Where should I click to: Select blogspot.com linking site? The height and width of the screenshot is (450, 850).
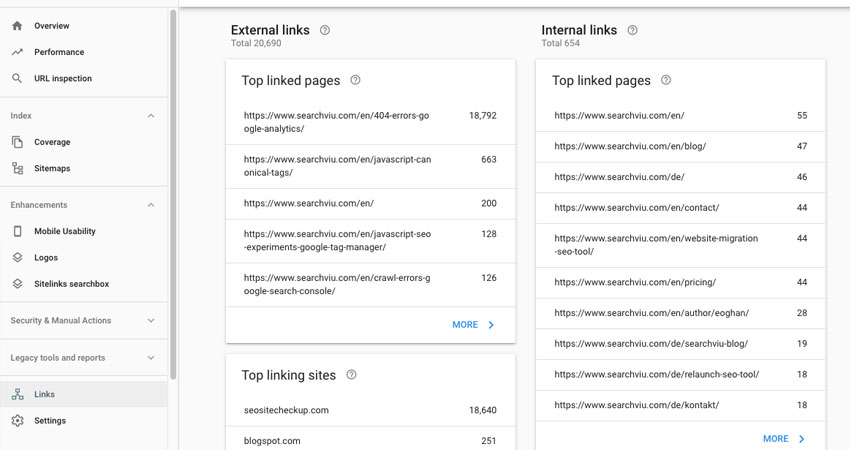(370, 440)
